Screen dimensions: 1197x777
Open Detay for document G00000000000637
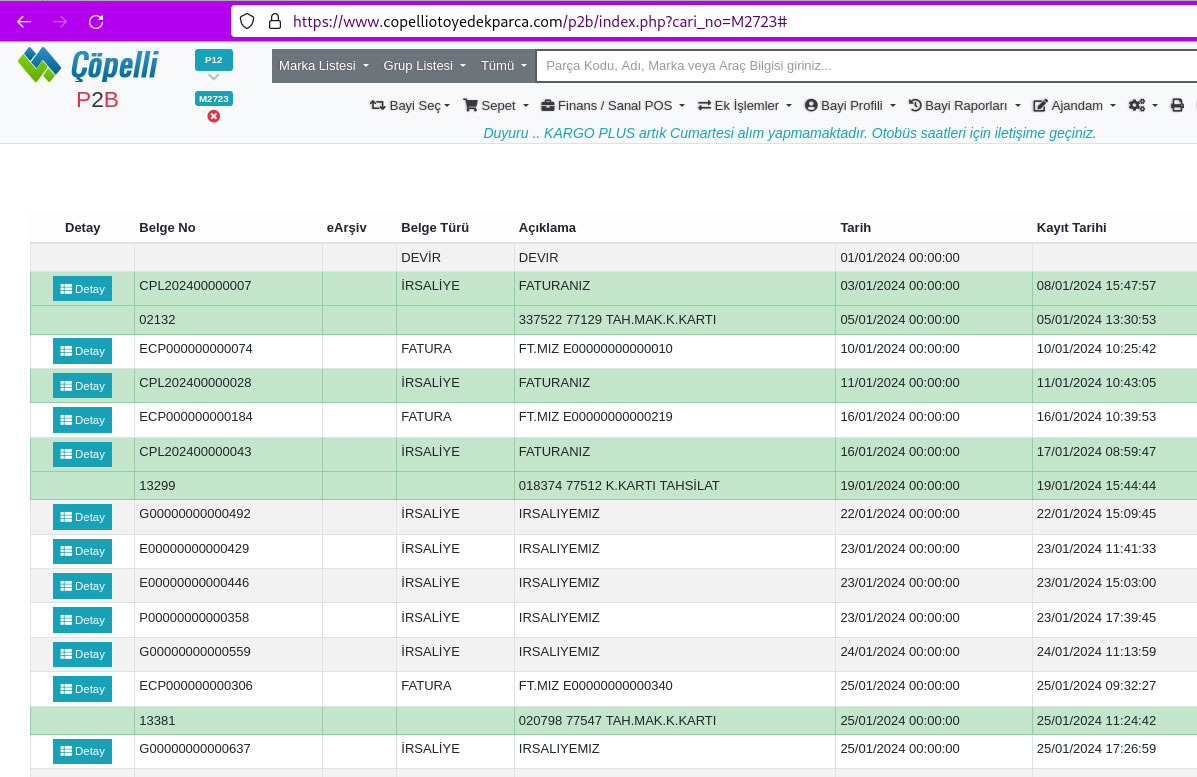point(82,751)
